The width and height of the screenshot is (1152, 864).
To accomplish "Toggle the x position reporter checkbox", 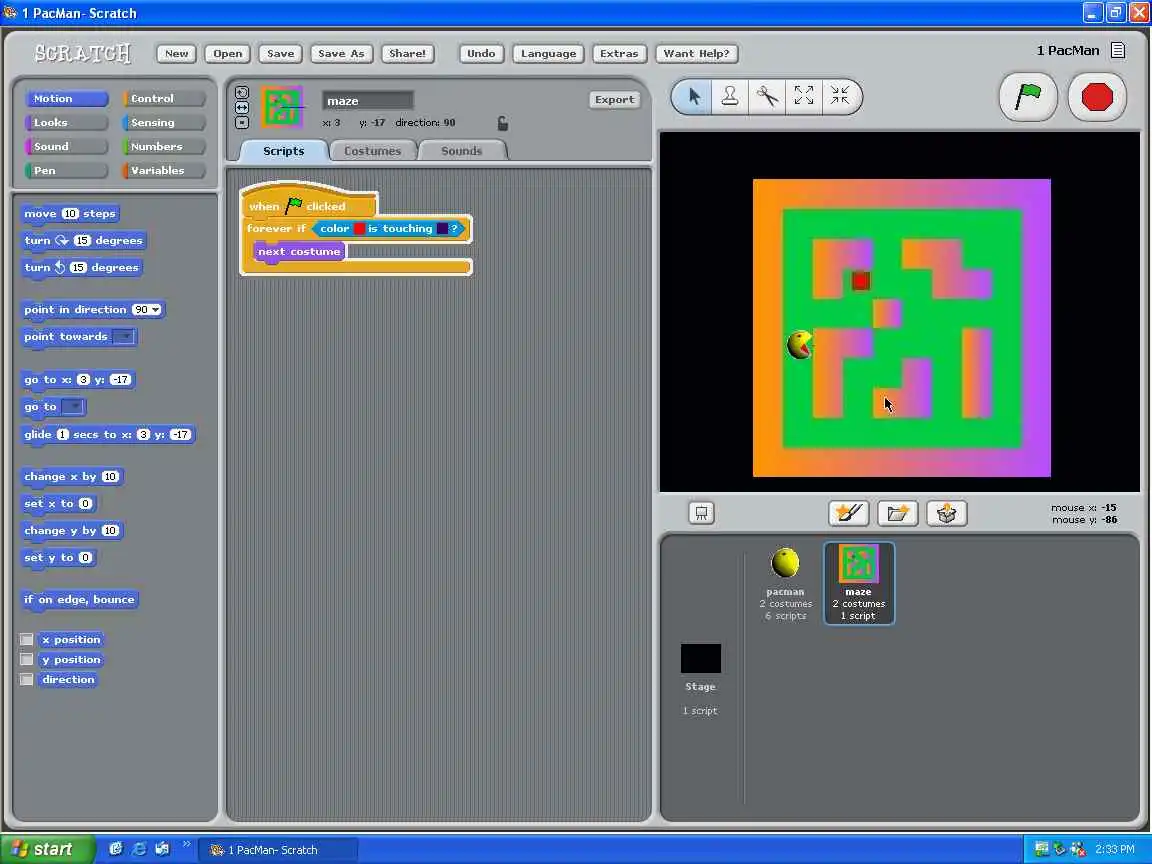I will tap(26, 639).
